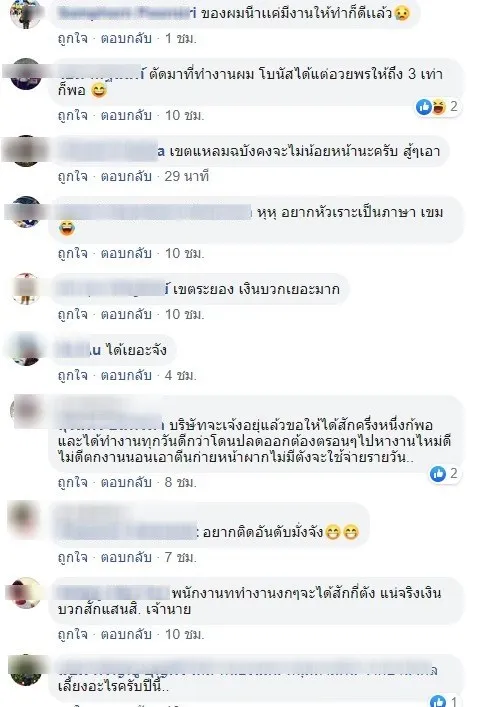Click the avatar beside the อยากติดอันดับมั่งจัง comment
This screenshot has height=707, width=484.
point(26,519)
